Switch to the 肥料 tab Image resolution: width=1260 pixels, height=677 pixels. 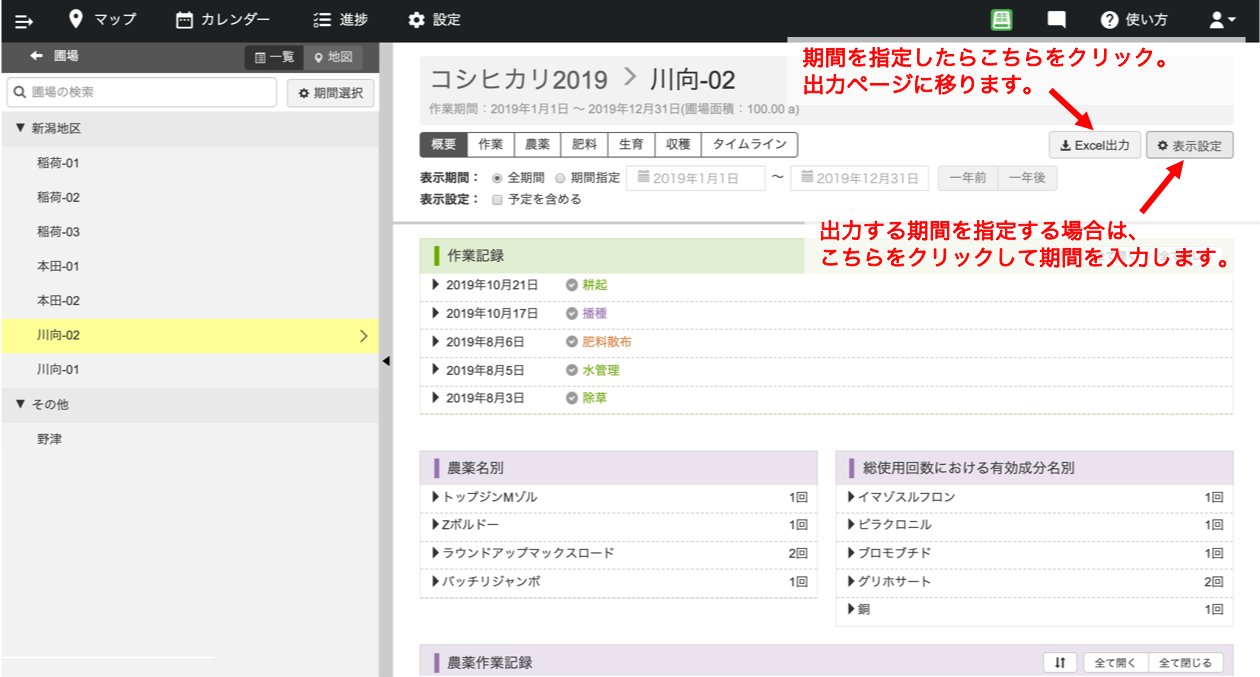[x=584, y=145]
